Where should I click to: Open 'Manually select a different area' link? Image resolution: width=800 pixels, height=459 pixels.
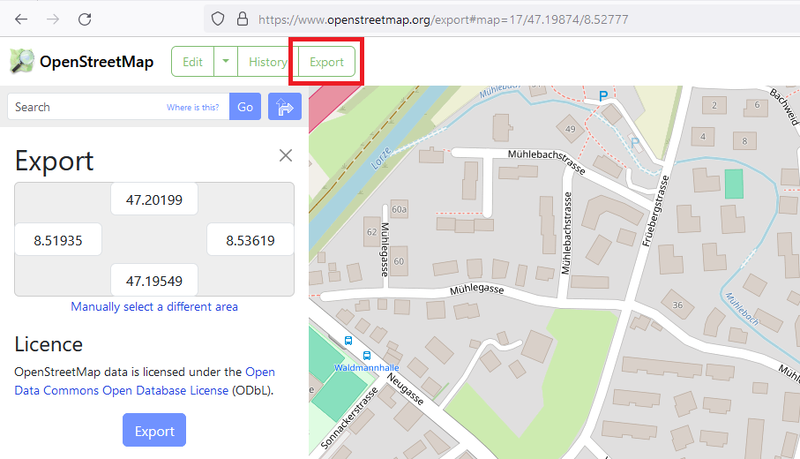tap(154, 307)
